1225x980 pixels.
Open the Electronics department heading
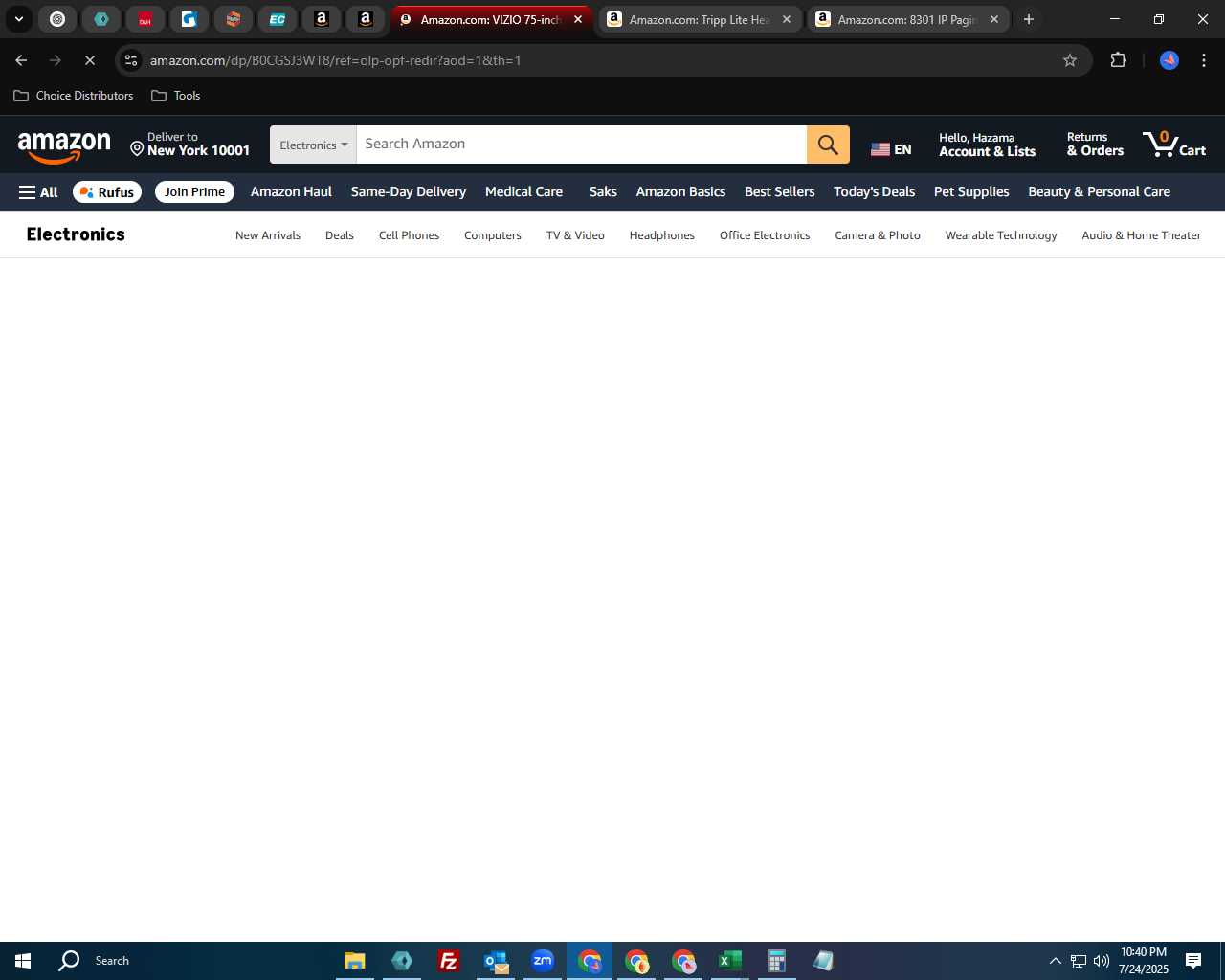coord(76,234)
